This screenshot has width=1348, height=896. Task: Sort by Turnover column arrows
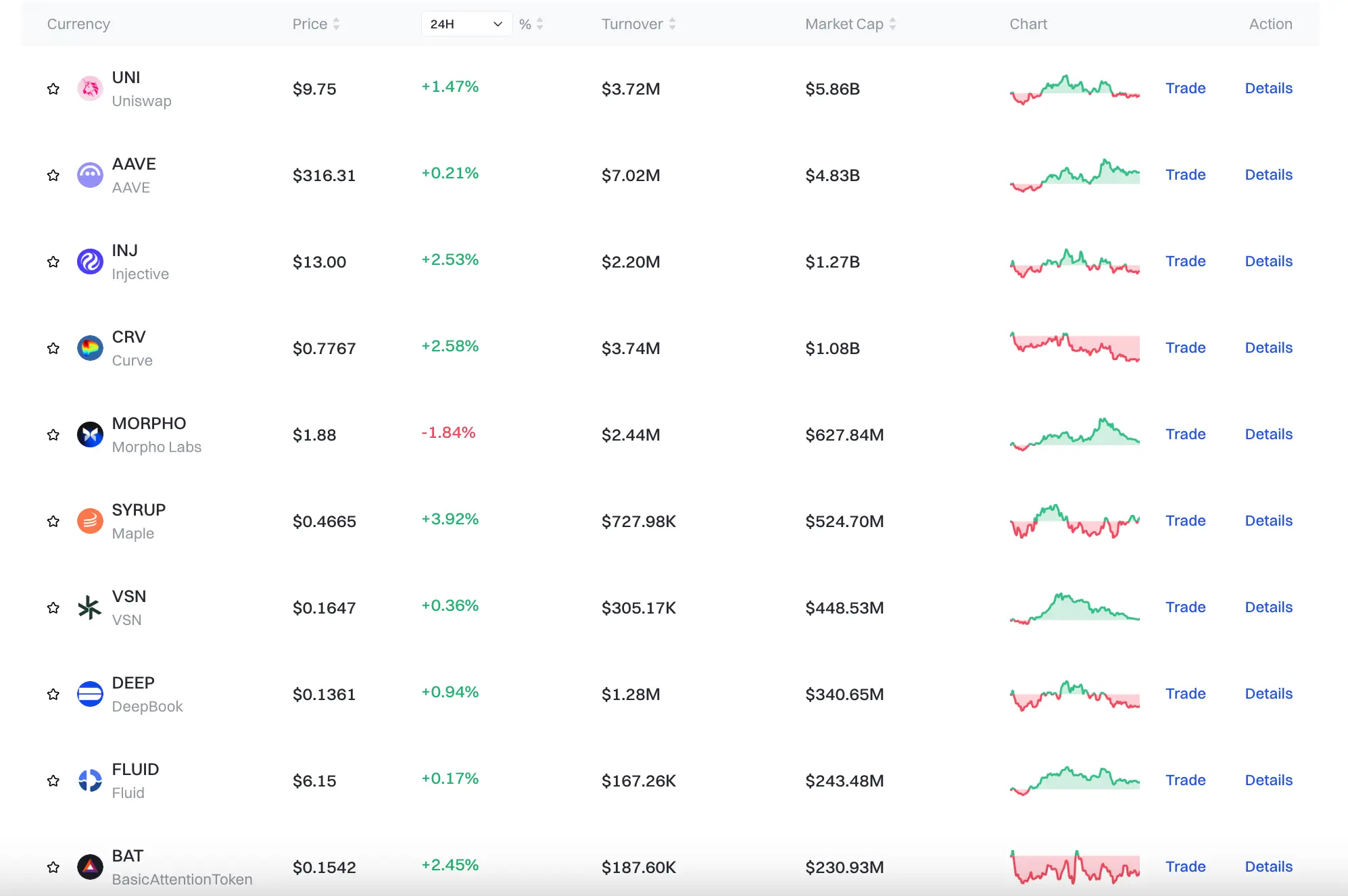pyautogui.click(x=672, y=24)
